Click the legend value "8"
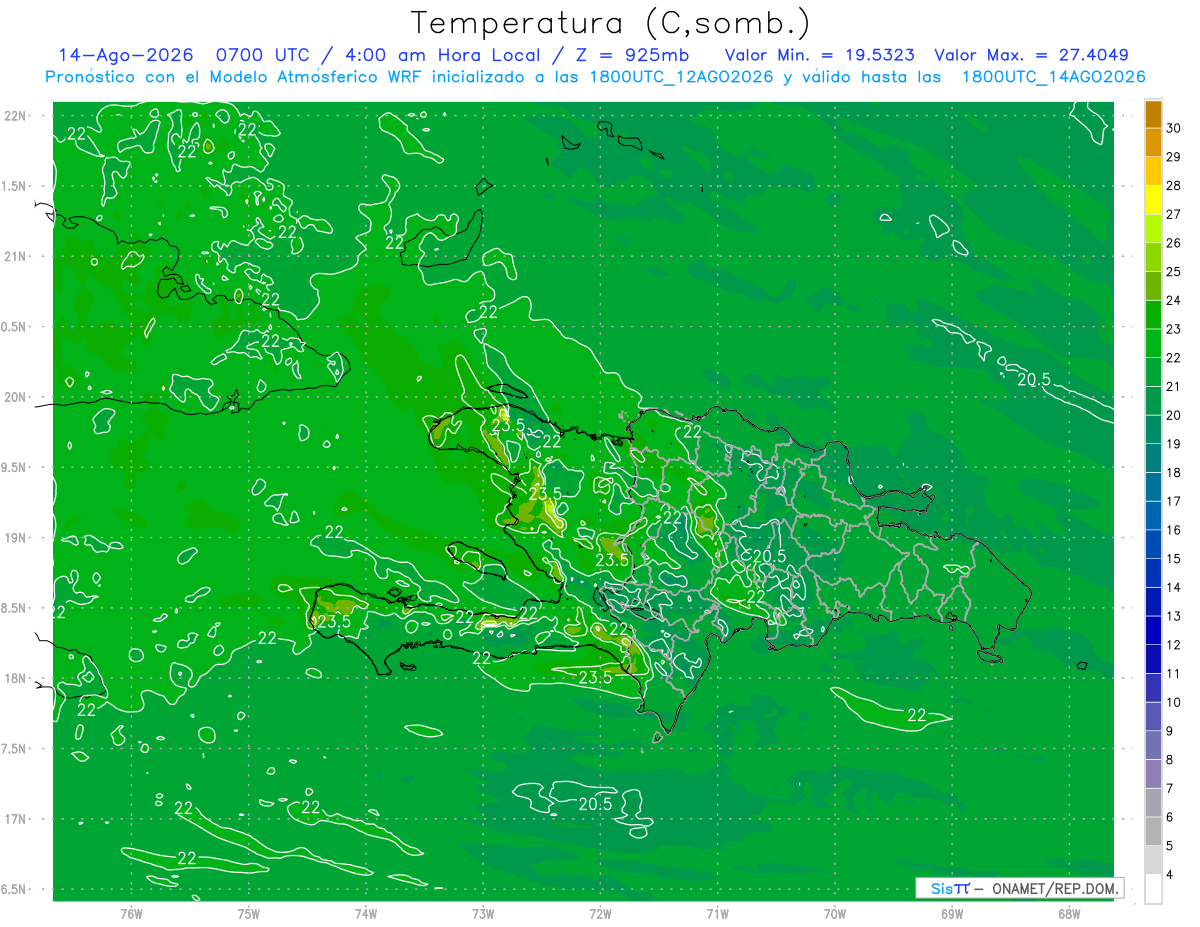The height and width of the screenshot is (927, 1200). [x=1171, y=760]
